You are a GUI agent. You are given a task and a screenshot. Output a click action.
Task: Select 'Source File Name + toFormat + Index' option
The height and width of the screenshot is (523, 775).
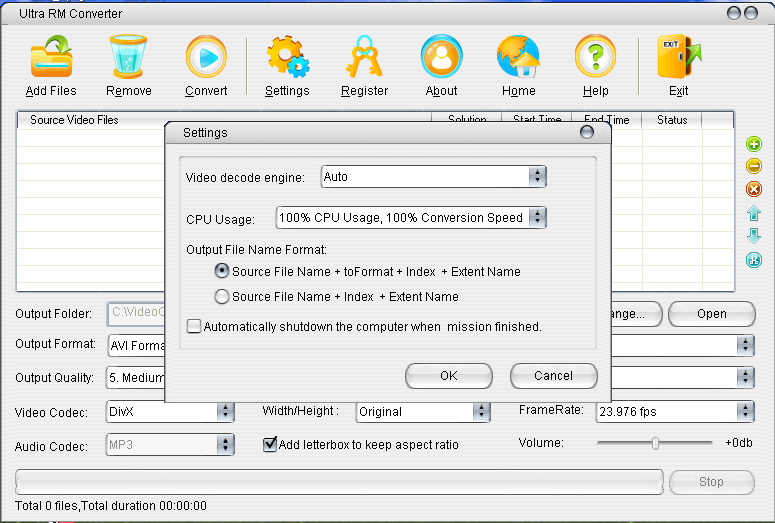click(x=222, y=271)
